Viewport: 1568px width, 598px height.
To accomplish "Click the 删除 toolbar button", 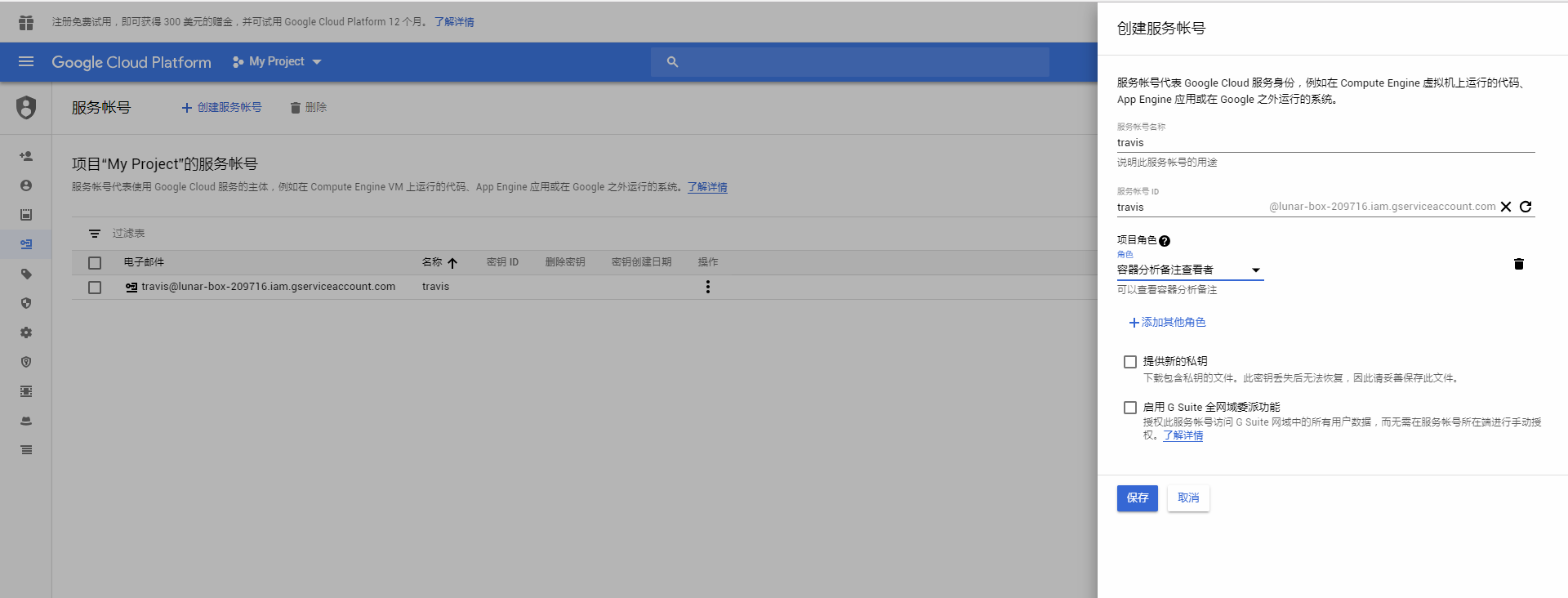I will (x=308, y=108).
